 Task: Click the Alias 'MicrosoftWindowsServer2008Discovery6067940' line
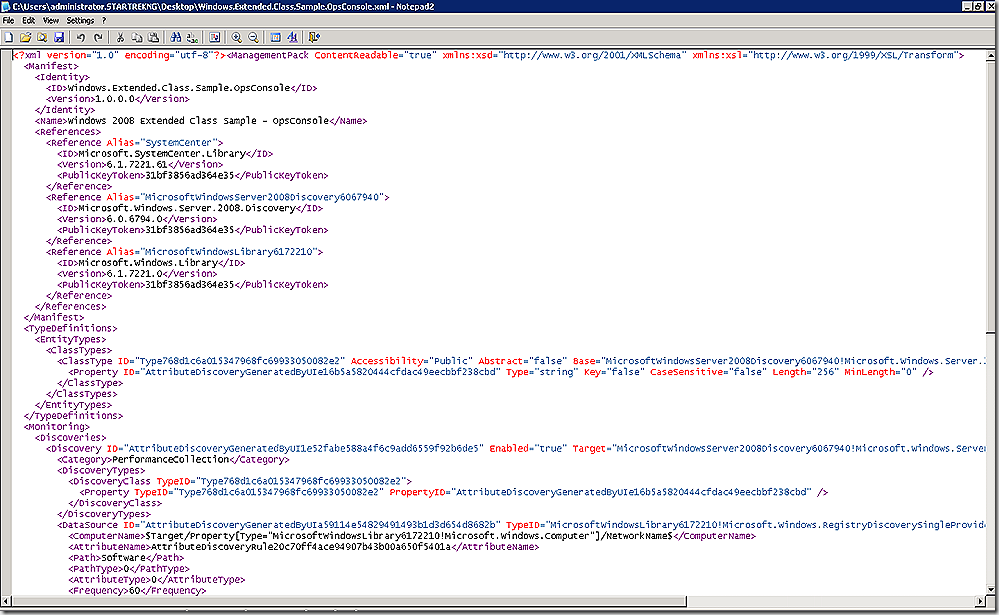[x=217, y=197]
